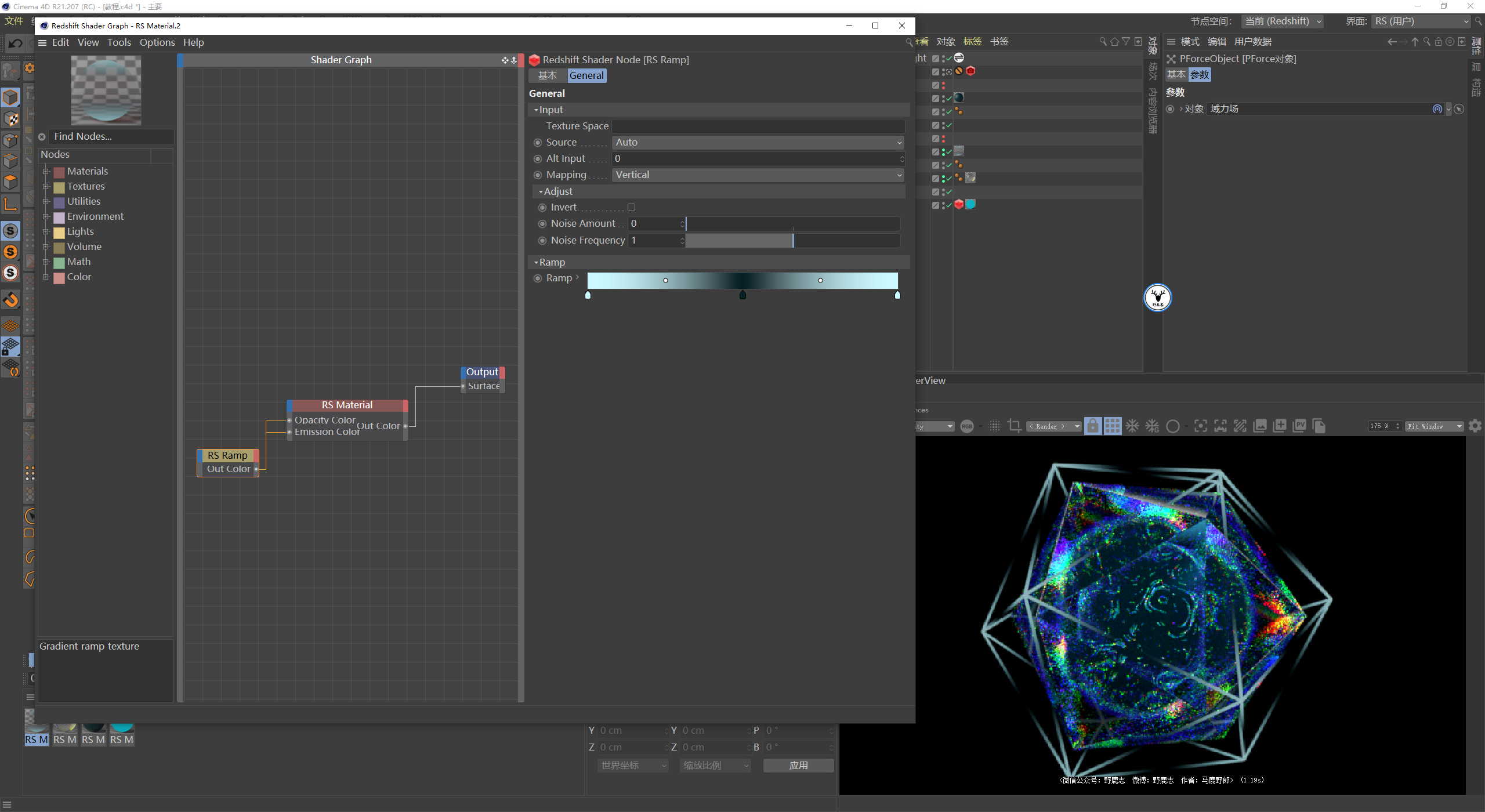Click the PV picture viewer icon
The width and height of the screenshot is (1485, 812).
pyautogui.click(x=1299, y=426)
